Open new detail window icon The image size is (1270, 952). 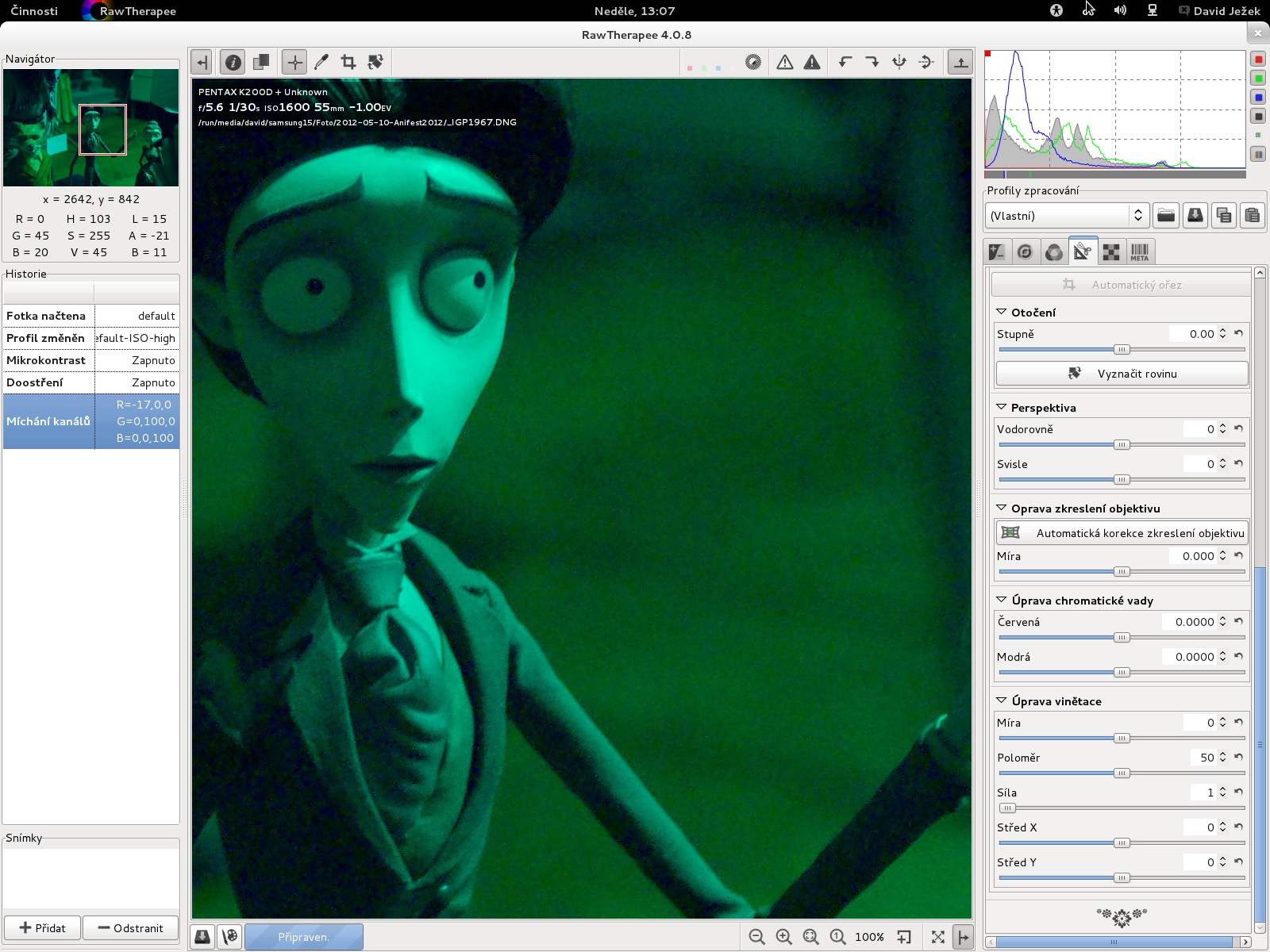pos(904,937)
